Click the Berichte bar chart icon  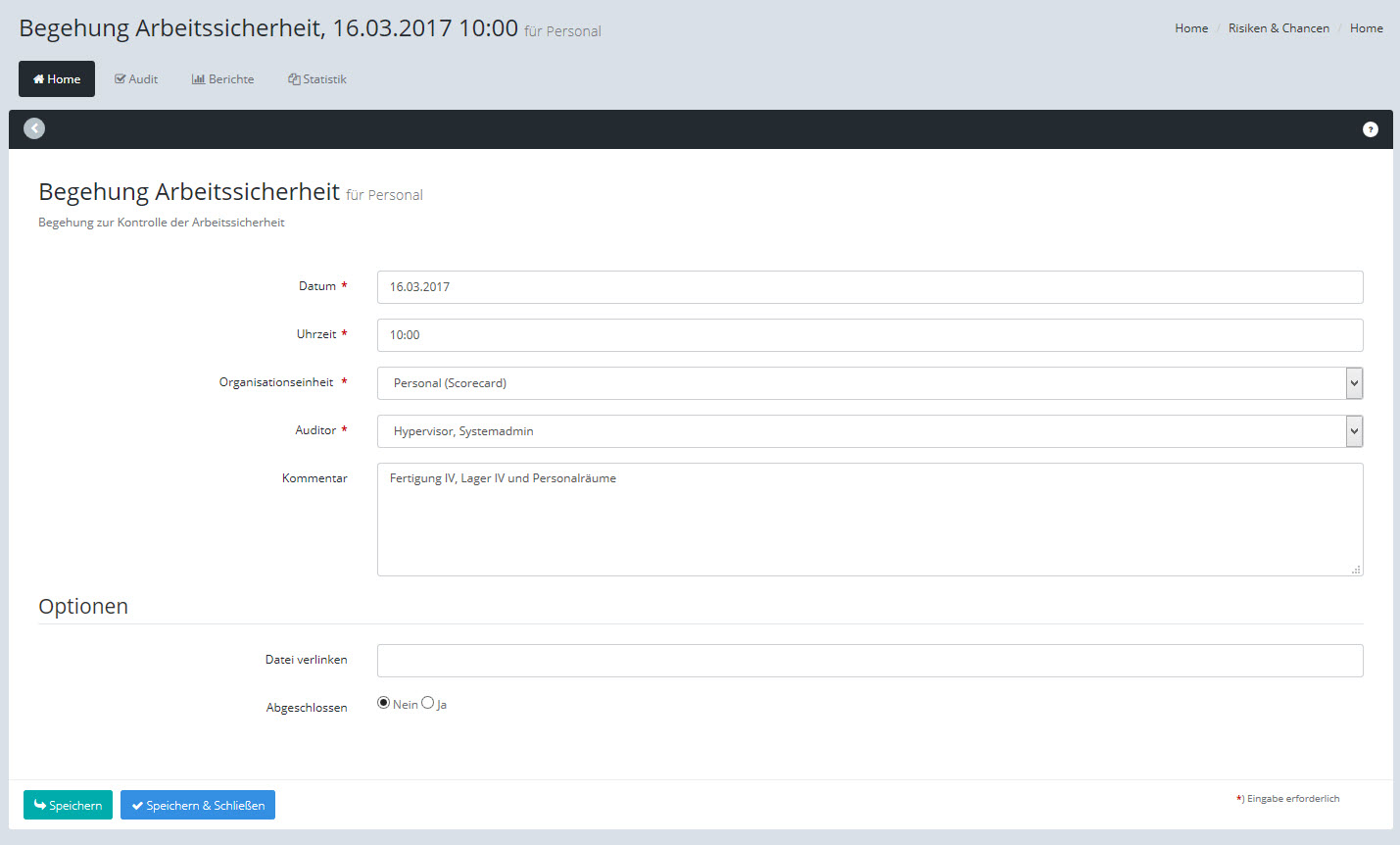click(x=198, y=79)
